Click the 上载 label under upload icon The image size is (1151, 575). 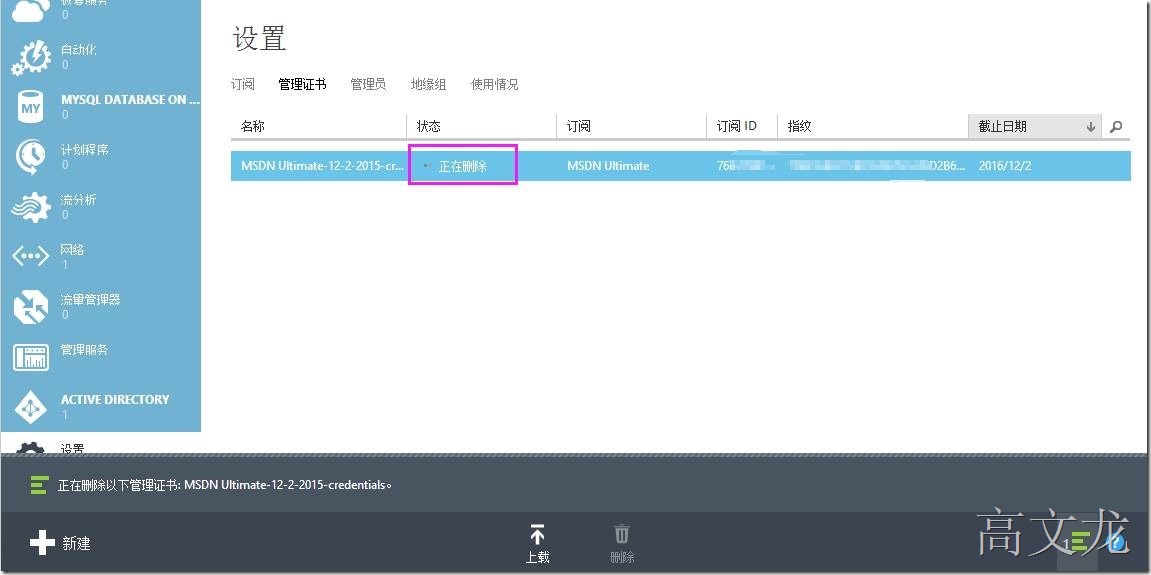537,557
